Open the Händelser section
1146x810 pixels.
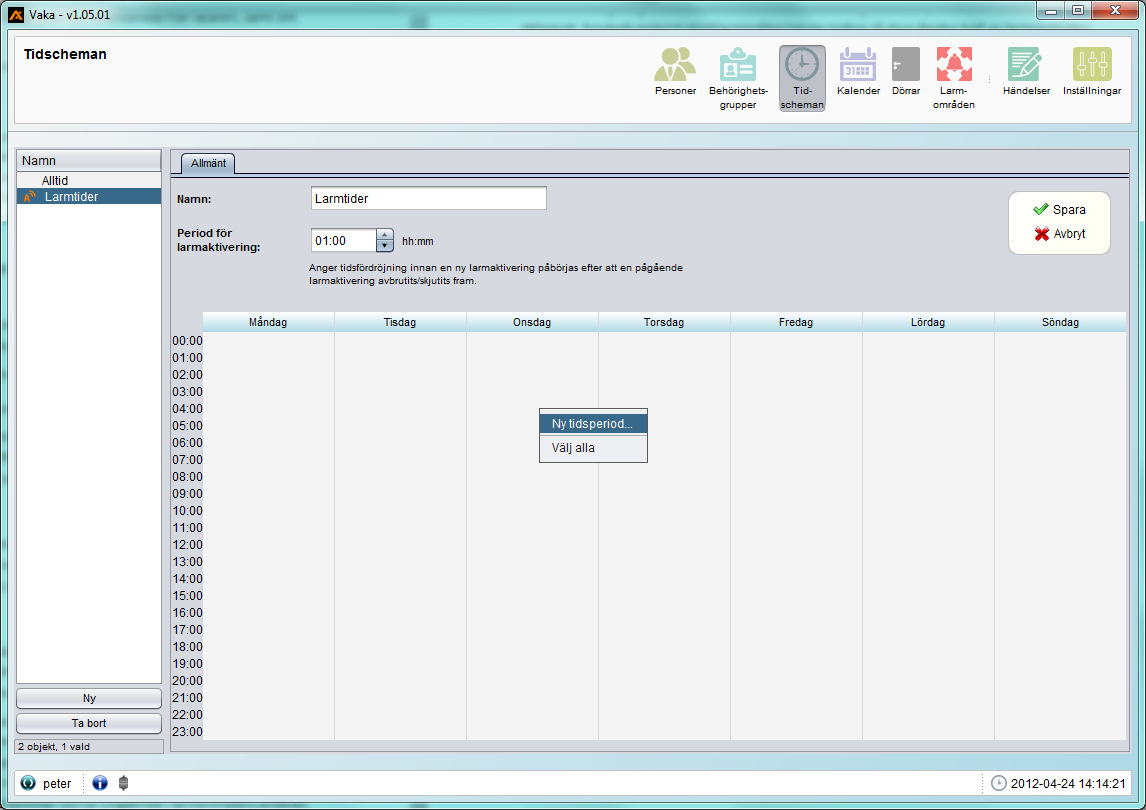coord(1026,71)
